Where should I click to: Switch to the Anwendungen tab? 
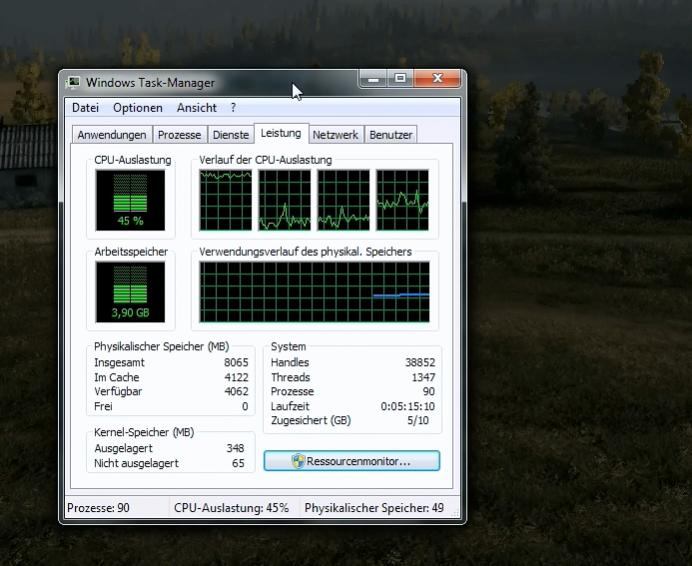pyautogui.click(x=112, y=135)
